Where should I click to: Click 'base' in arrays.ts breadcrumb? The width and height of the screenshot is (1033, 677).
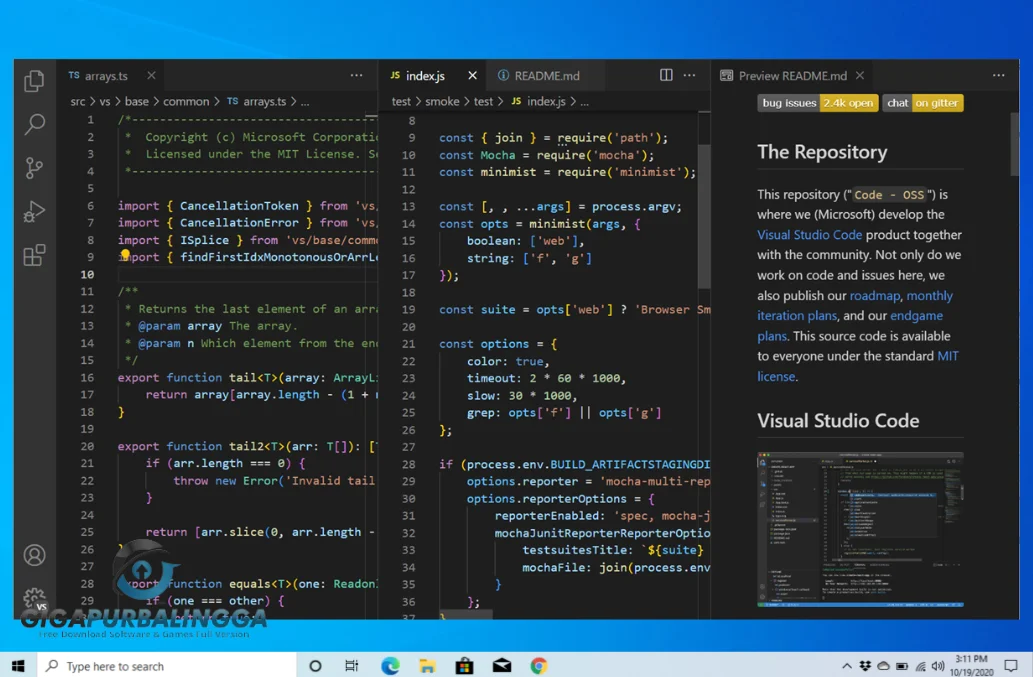click(x=136, y=101)
